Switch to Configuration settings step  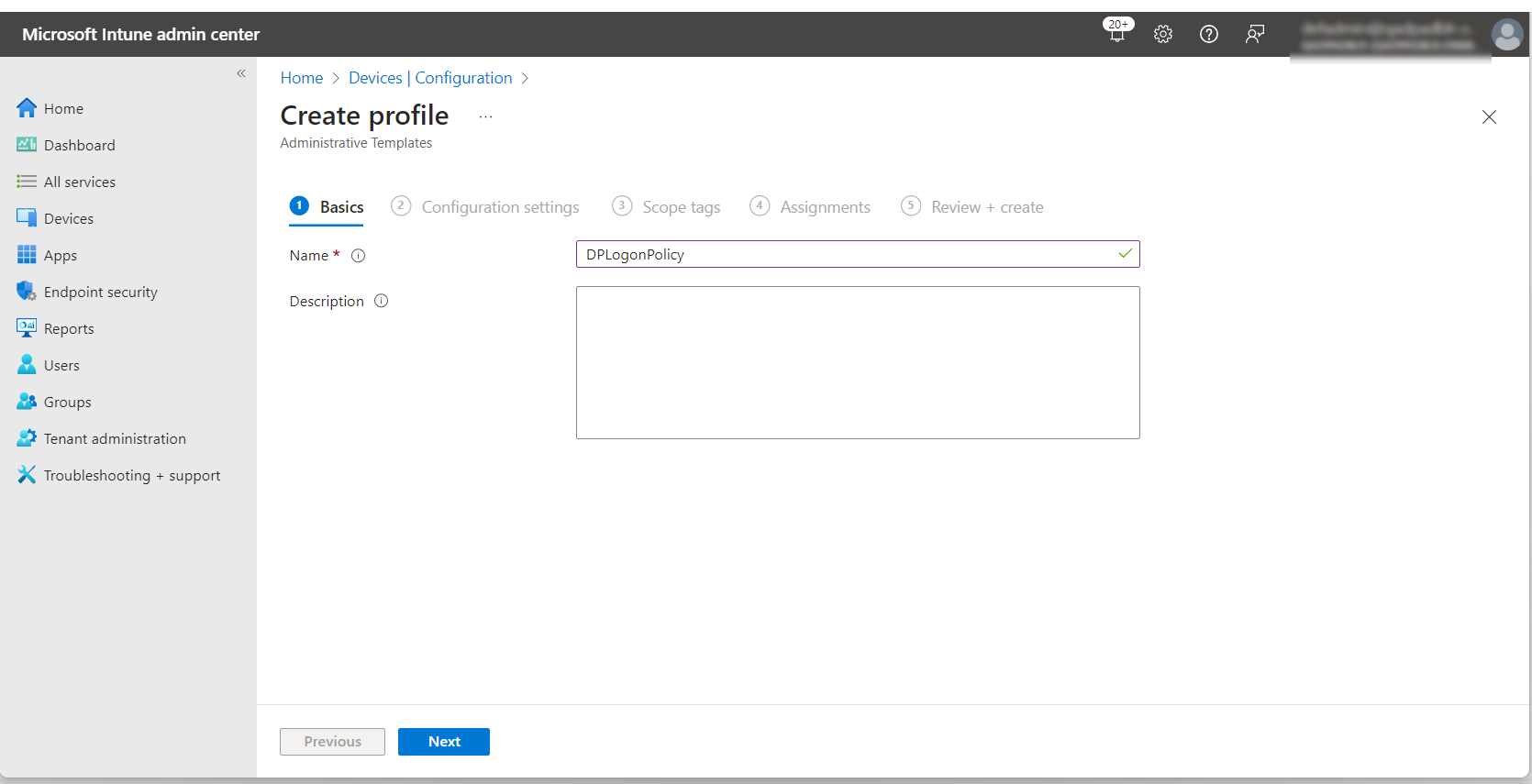[x=500, y=207]
